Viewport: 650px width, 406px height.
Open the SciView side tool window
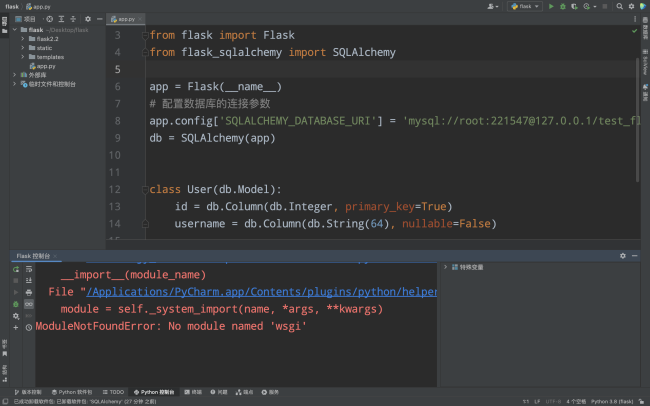[645, 62]
